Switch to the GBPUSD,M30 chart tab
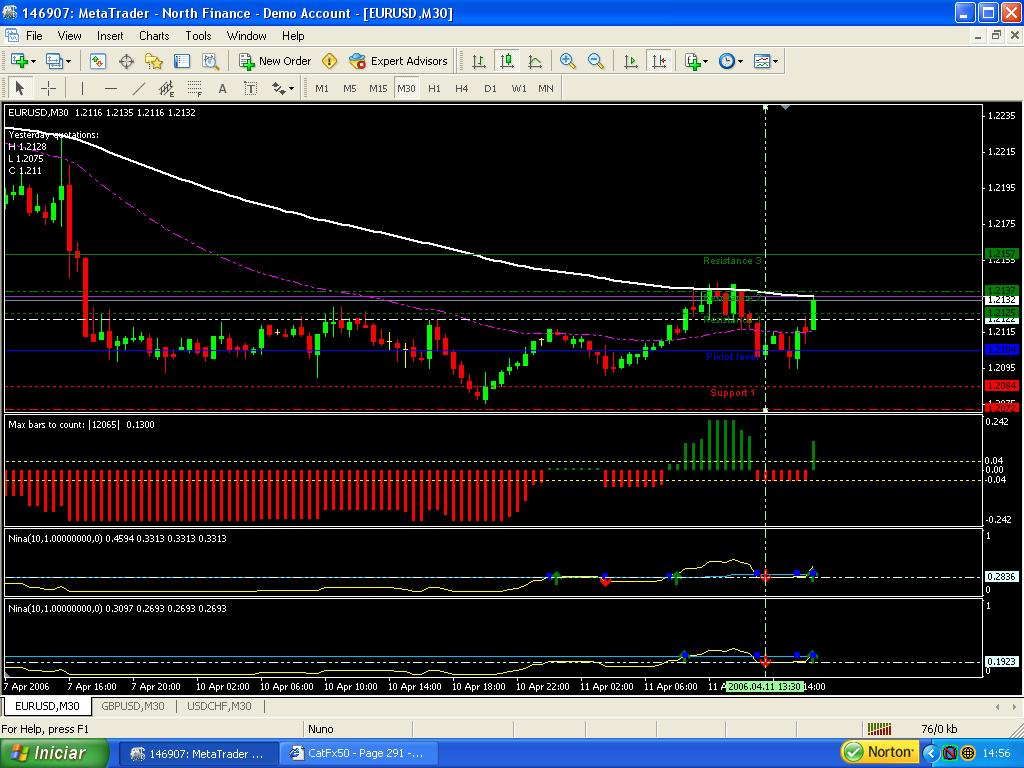Viewport: 1024px width, 768px height. coord(132,706)
